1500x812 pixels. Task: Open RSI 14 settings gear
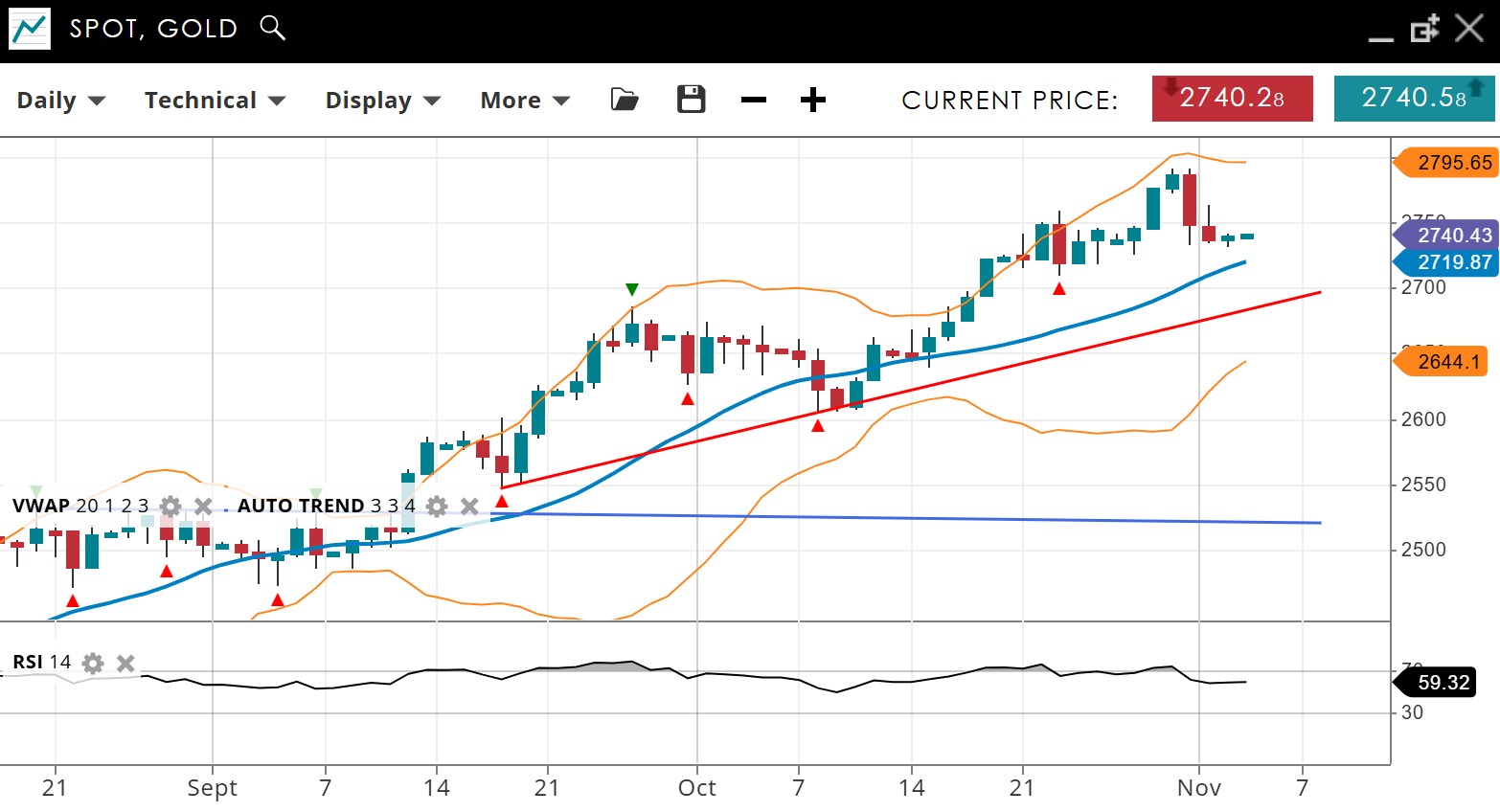click(93, 663)
